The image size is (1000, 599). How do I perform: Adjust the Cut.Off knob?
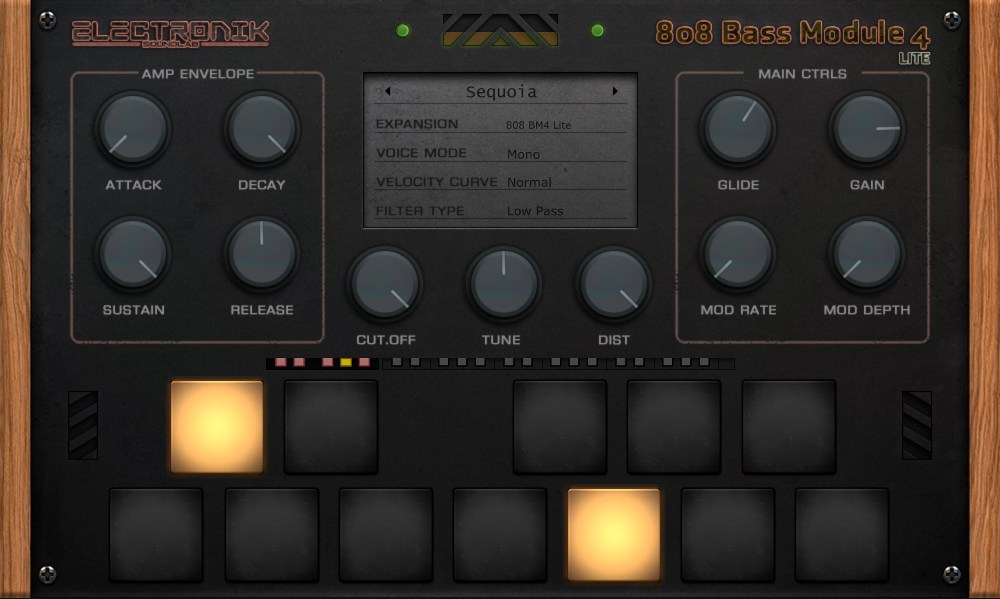(385, 283)
